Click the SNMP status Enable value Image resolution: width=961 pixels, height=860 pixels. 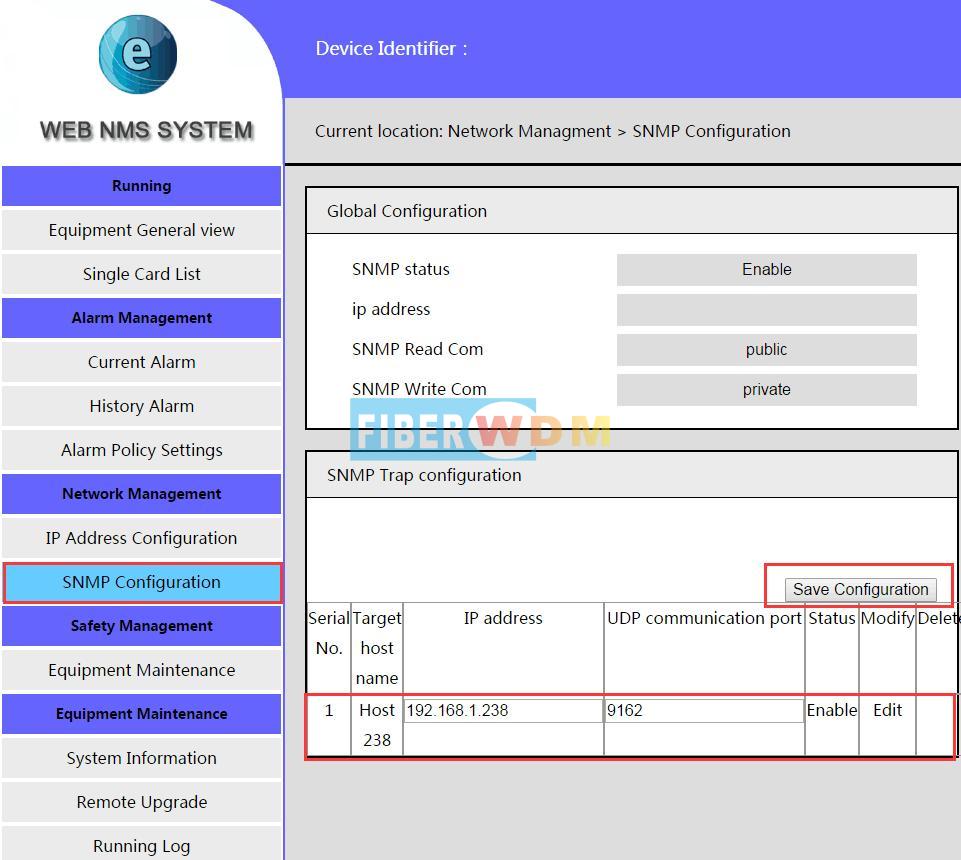pyautogui.click(x=767, y=270)
